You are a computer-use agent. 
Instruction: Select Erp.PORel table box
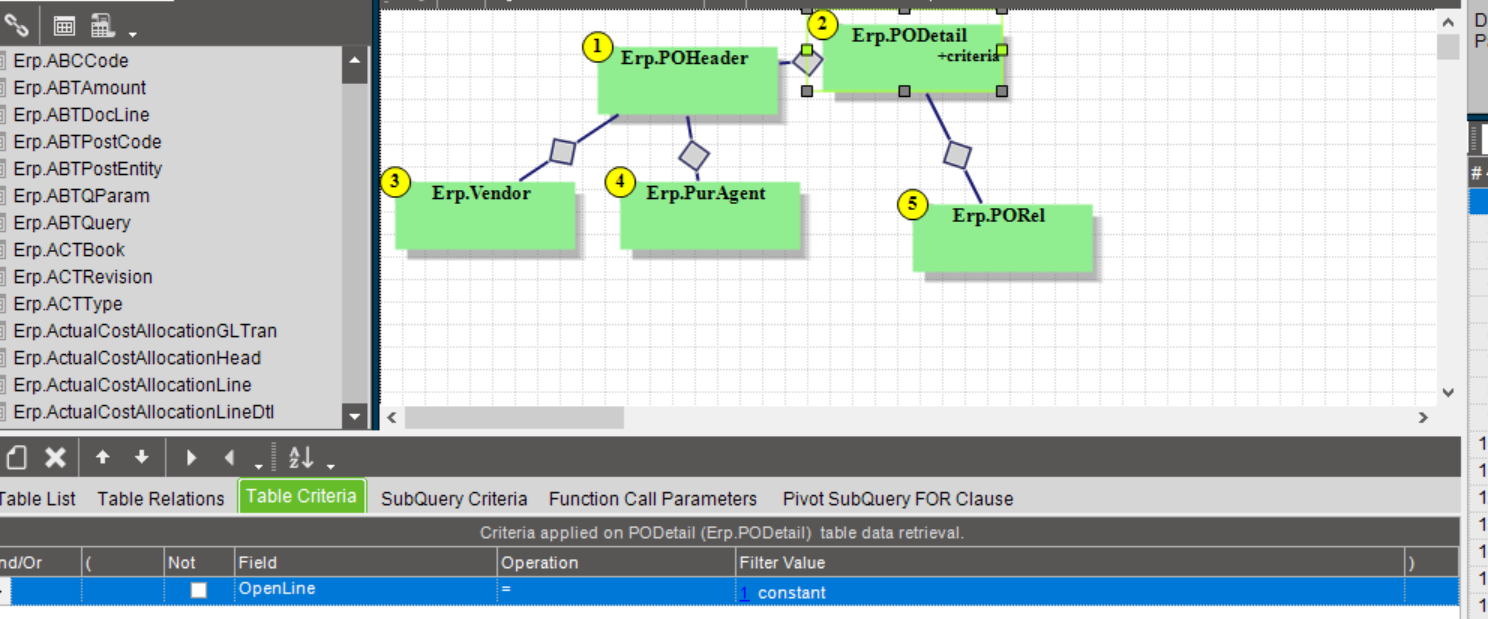tap(1002, 238)
